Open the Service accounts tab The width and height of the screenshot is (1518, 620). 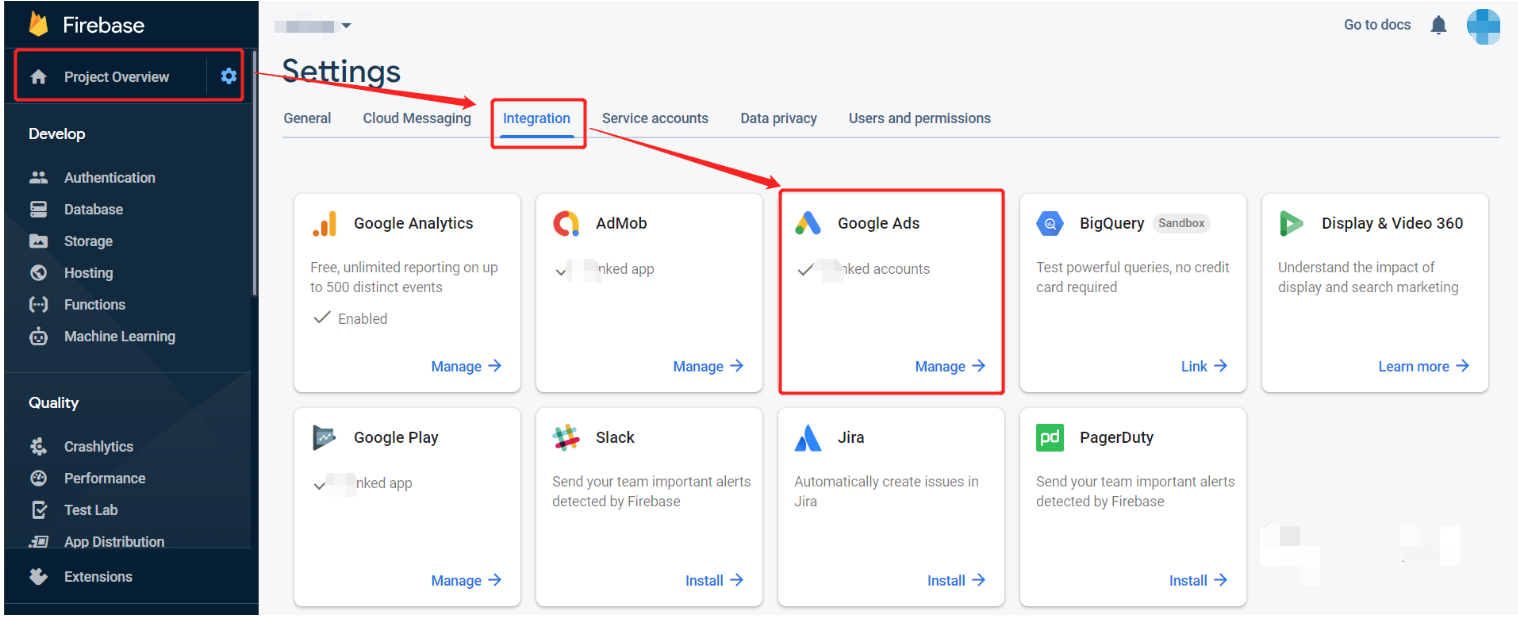click(655, 118)
